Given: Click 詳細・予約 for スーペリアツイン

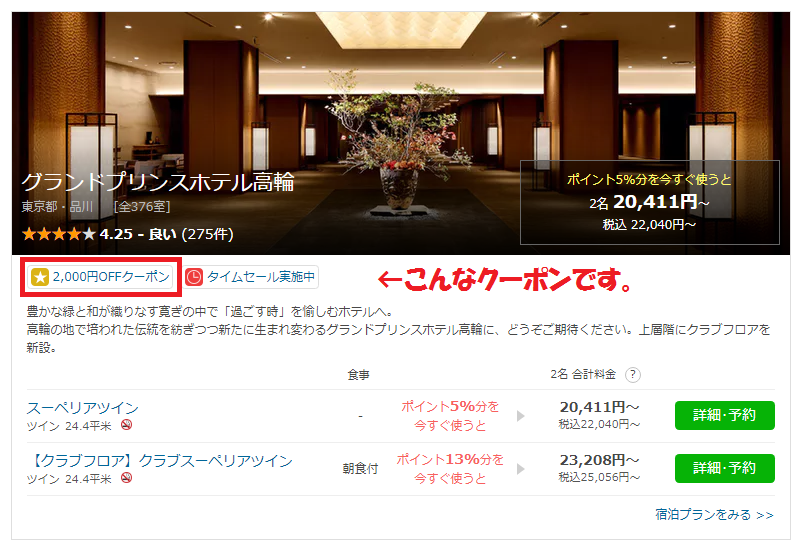Looking at the screenshot, I should click(725, 415).
